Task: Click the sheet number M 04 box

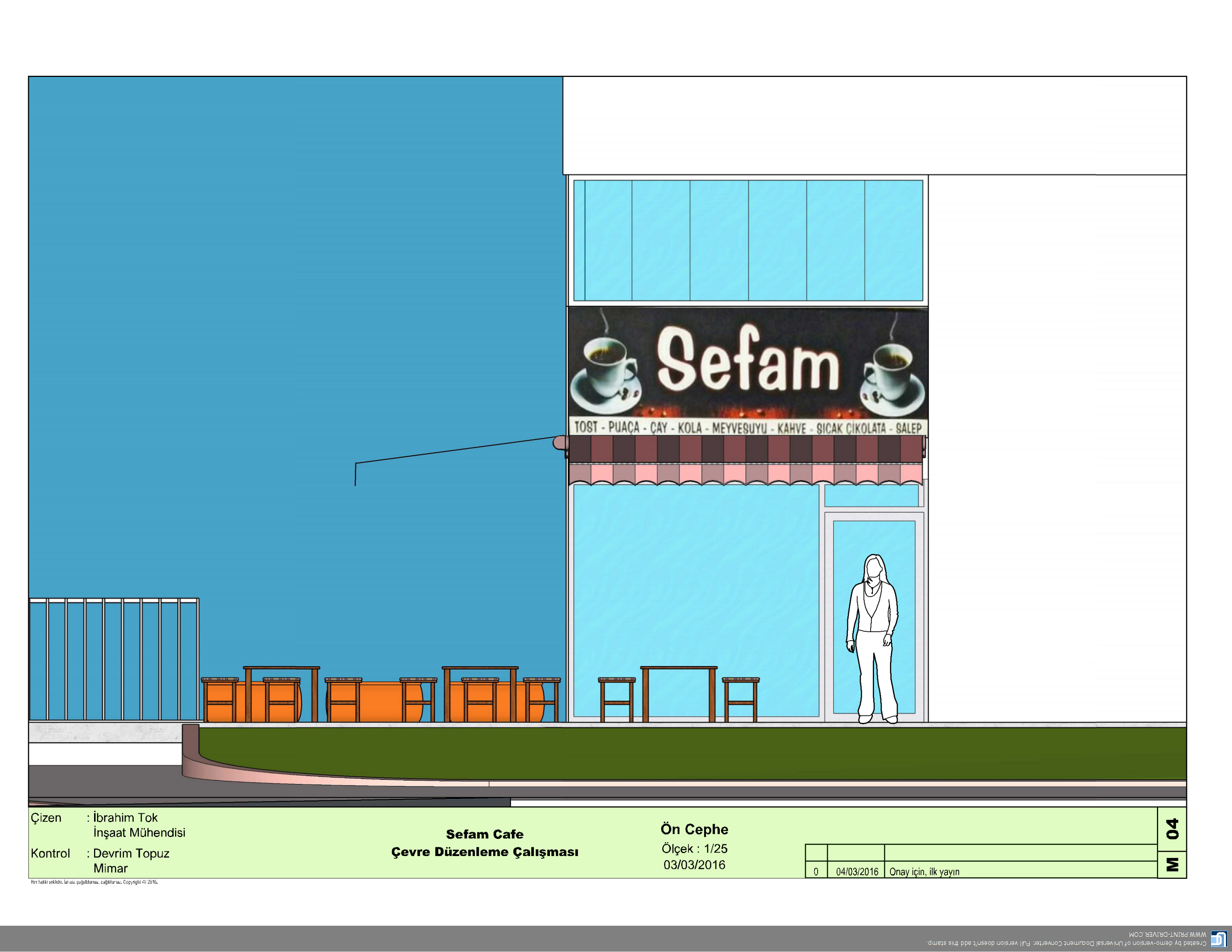Action: point(1172,843)
